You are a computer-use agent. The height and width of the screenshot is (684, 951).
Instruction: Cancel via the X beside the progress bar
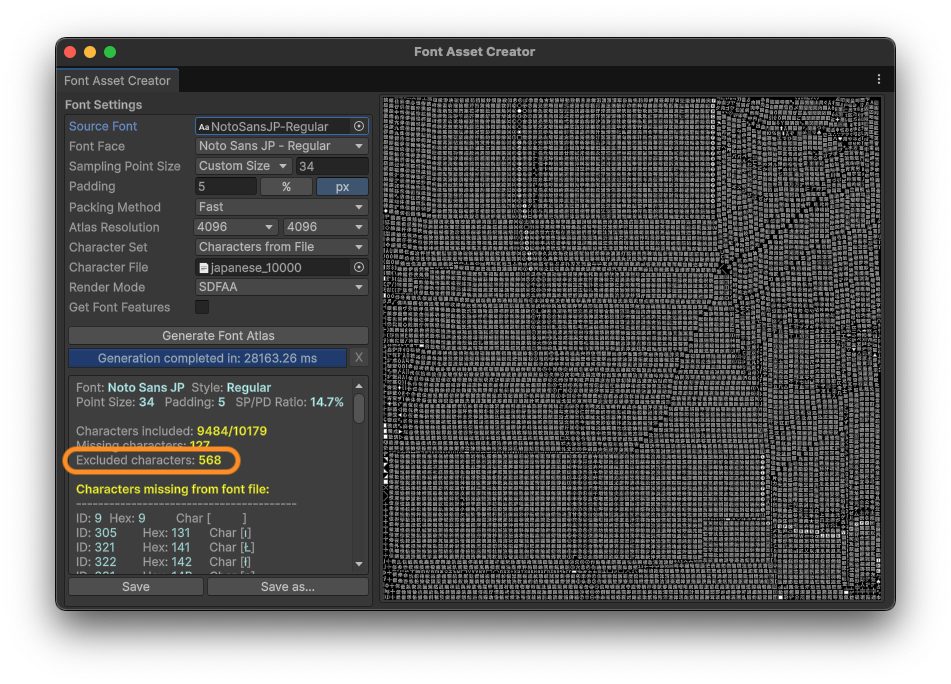[x=359, y=358]
